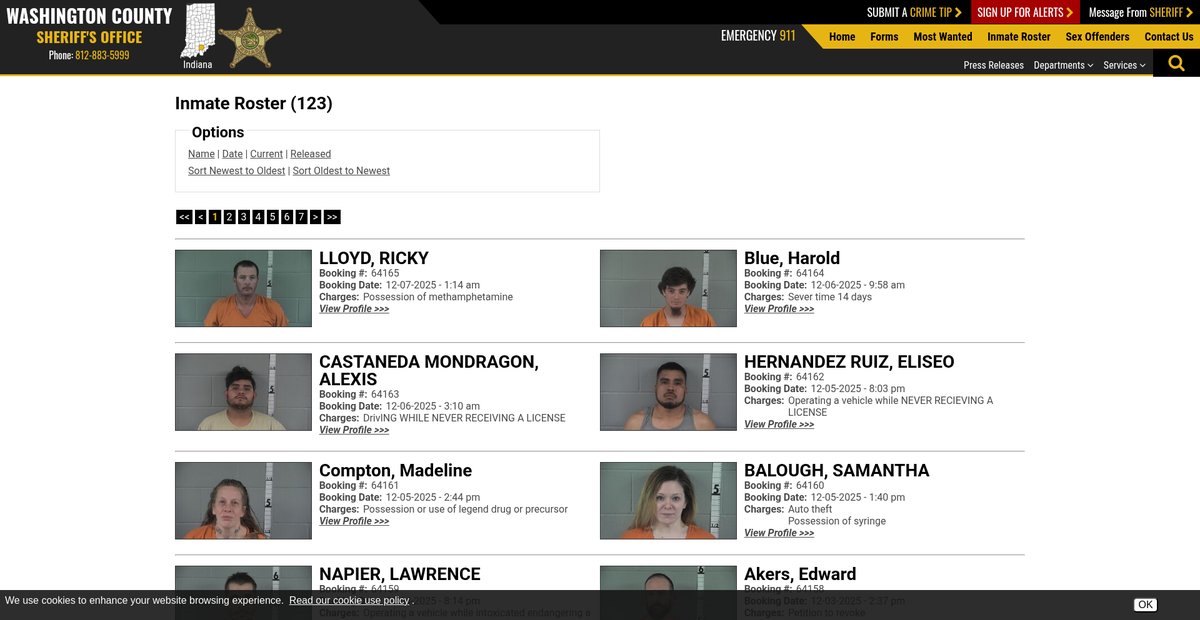
Task: Open Press Releases page
Action: click(993, 65)
